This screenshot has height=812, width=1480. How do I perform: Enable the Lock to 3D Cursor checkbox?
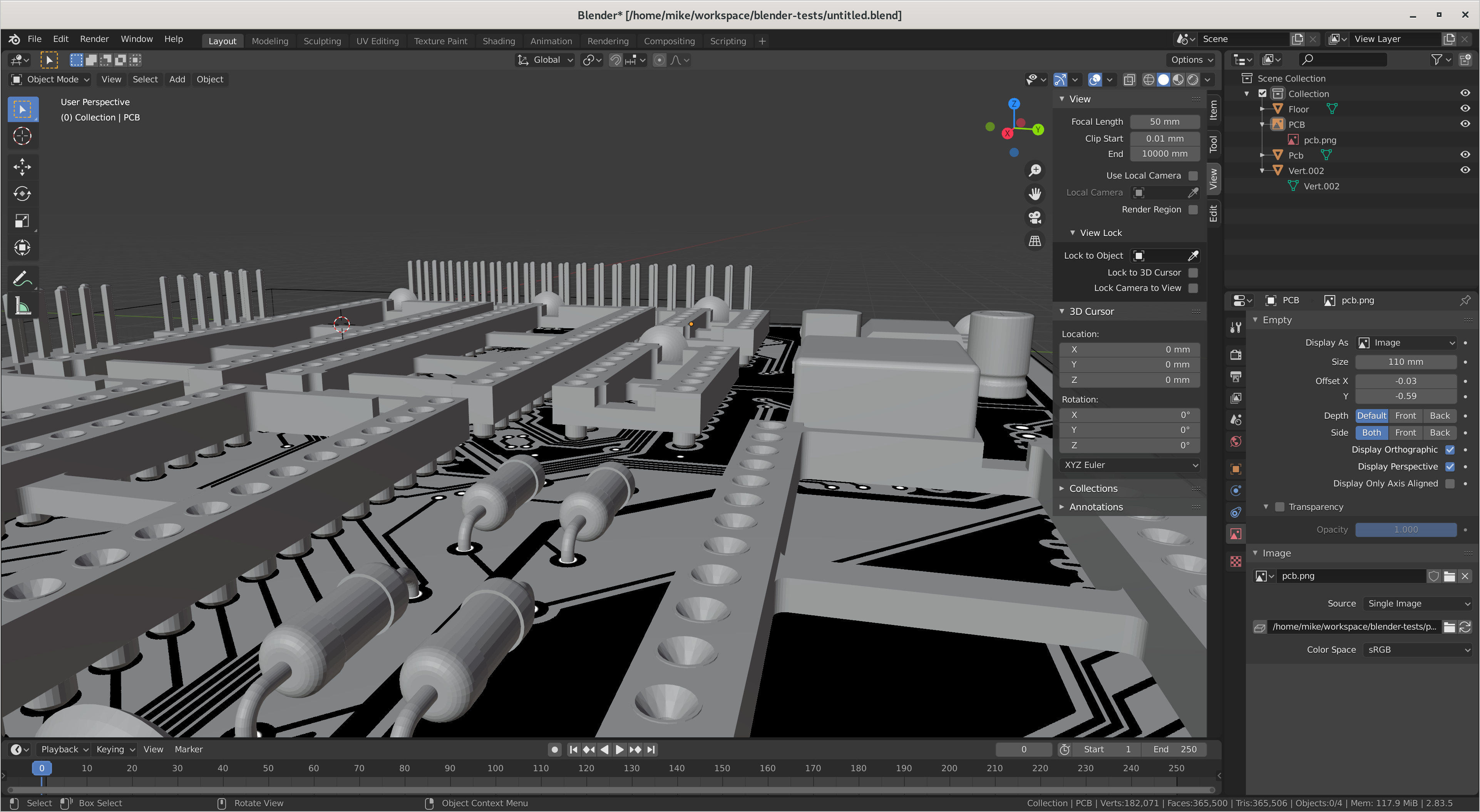point(1193,273)
